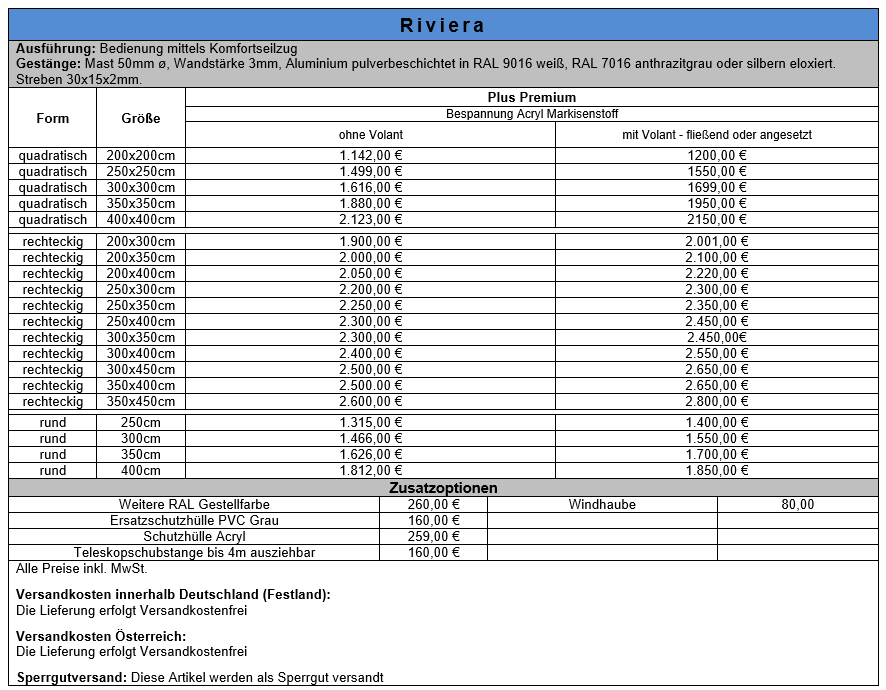Click the rechteckig 250x400cm size cell
The height and width of the screenshot is (690, 886).
pyautogui.click(x=142, y=322)
